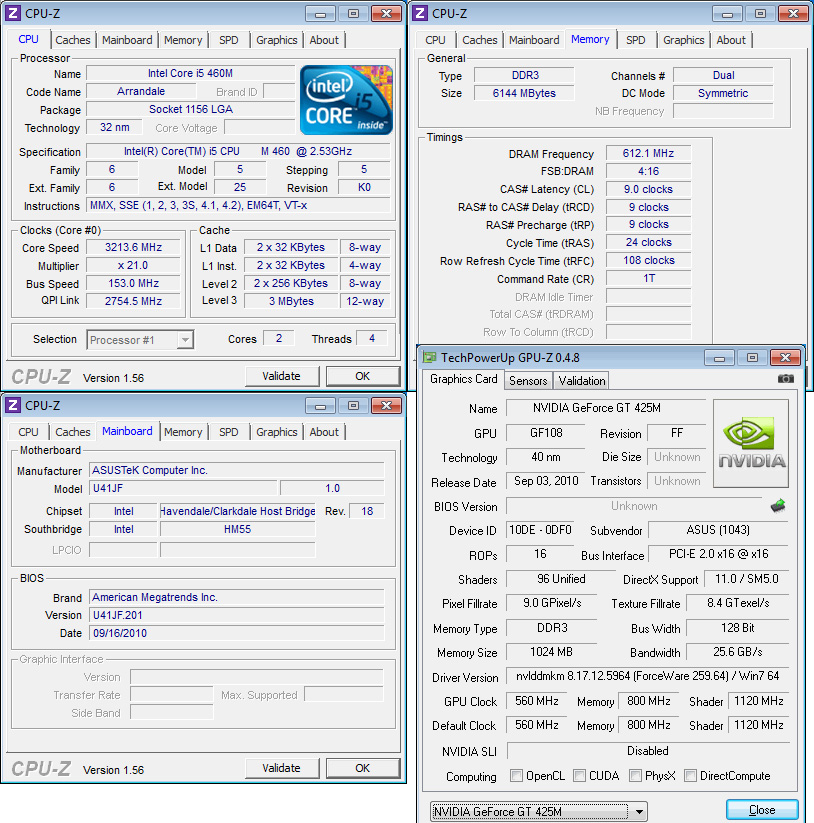This screenshot has height=823, width=814.
Task: Toggle the CUDA checkbox
Action: (579, 775)
